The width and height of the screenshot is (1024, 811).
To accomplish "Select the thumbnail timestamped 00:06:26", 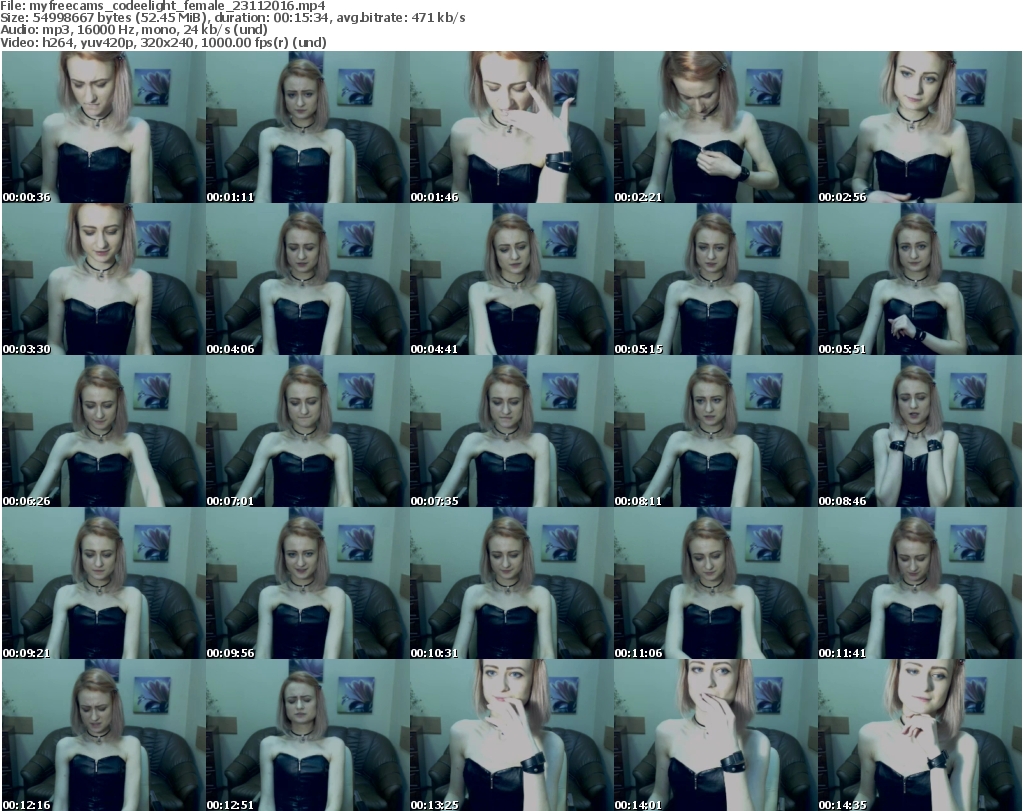I will coord(104,432).
